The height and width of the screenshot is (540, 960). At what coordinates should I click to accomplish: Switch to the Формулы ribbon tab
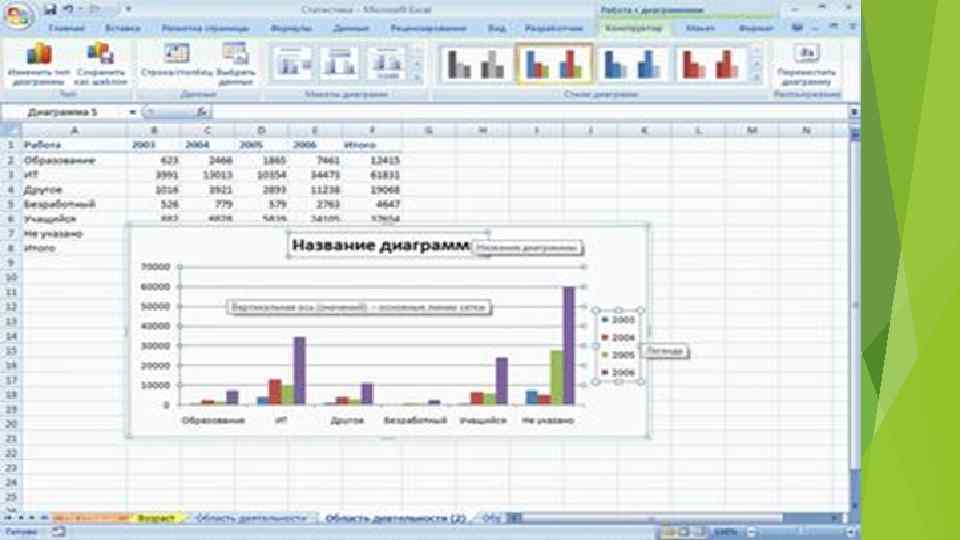291,28
